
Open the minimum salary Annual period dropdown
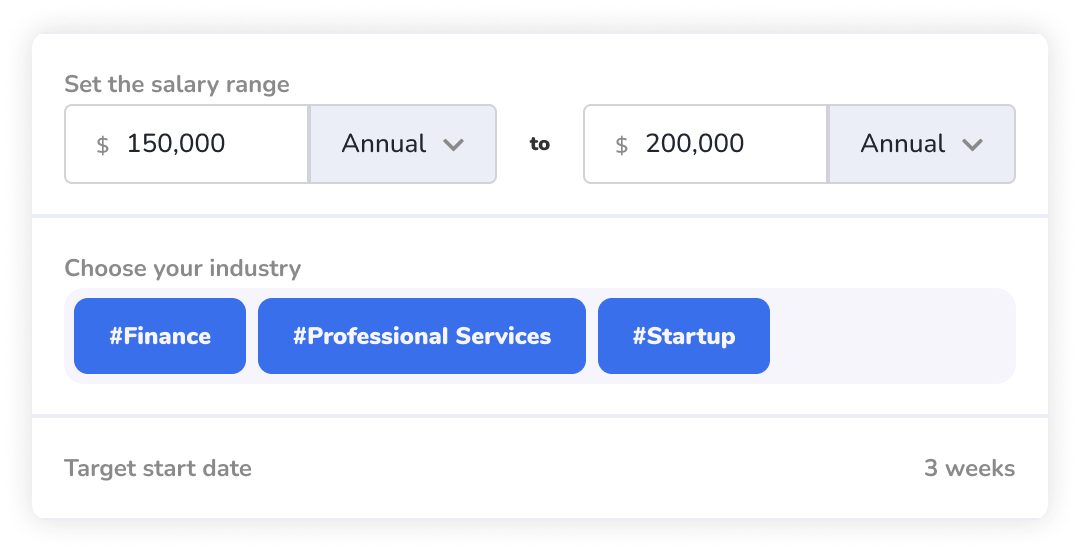click(x=403, y=145)
